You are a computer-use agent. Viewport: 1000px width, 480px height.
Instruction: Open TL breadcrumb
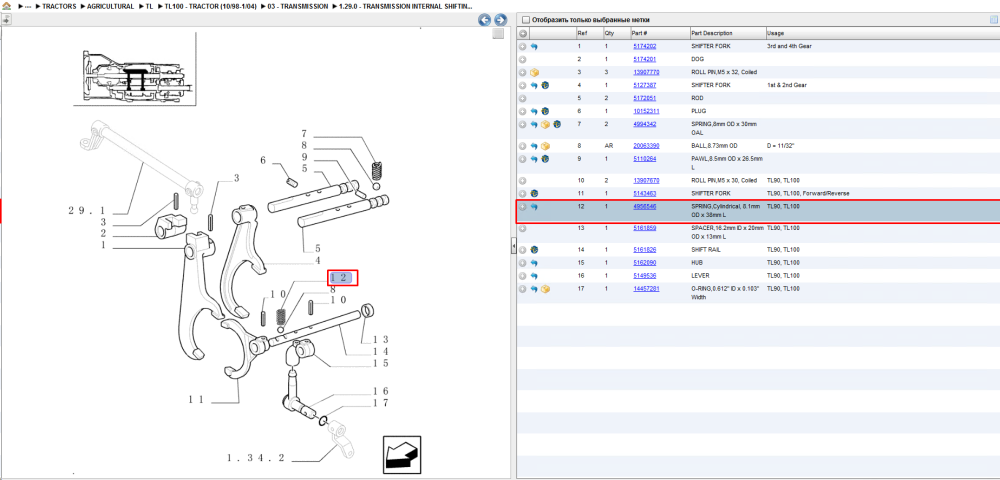point(149,6)
